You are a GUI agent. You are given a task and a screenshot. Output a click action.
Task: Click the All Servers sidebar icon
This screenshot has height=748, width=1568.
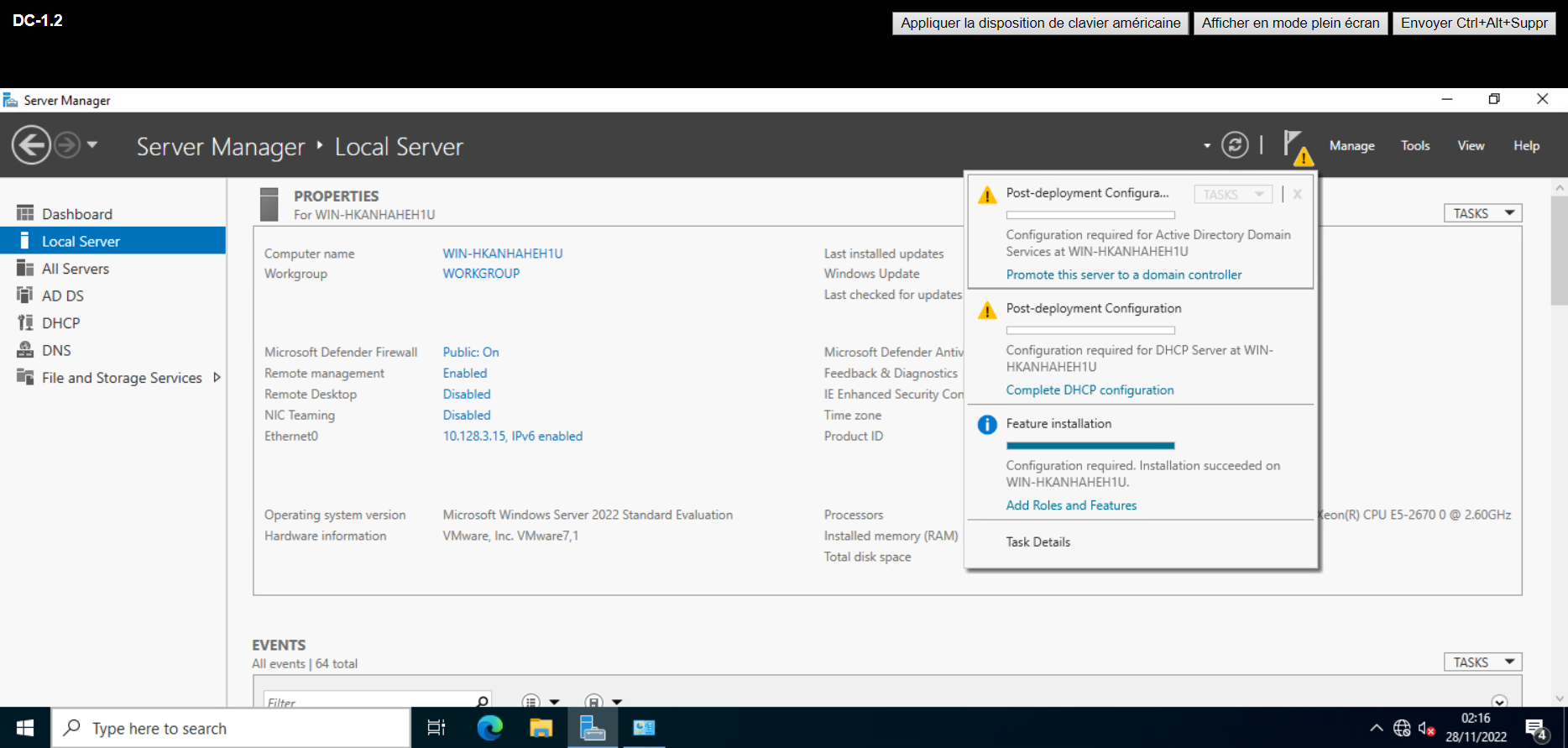[25, 268]
